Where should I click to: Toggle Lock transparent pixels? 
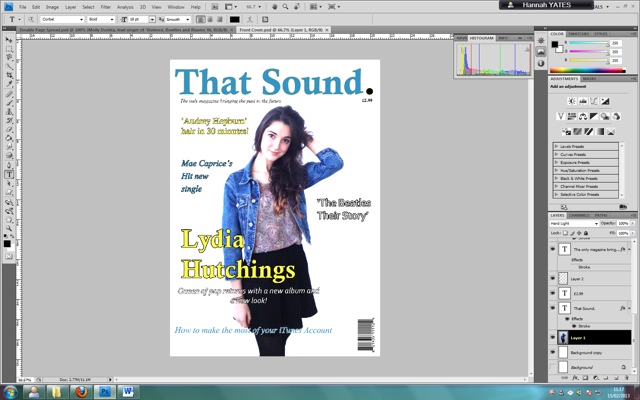pos(565,233)
